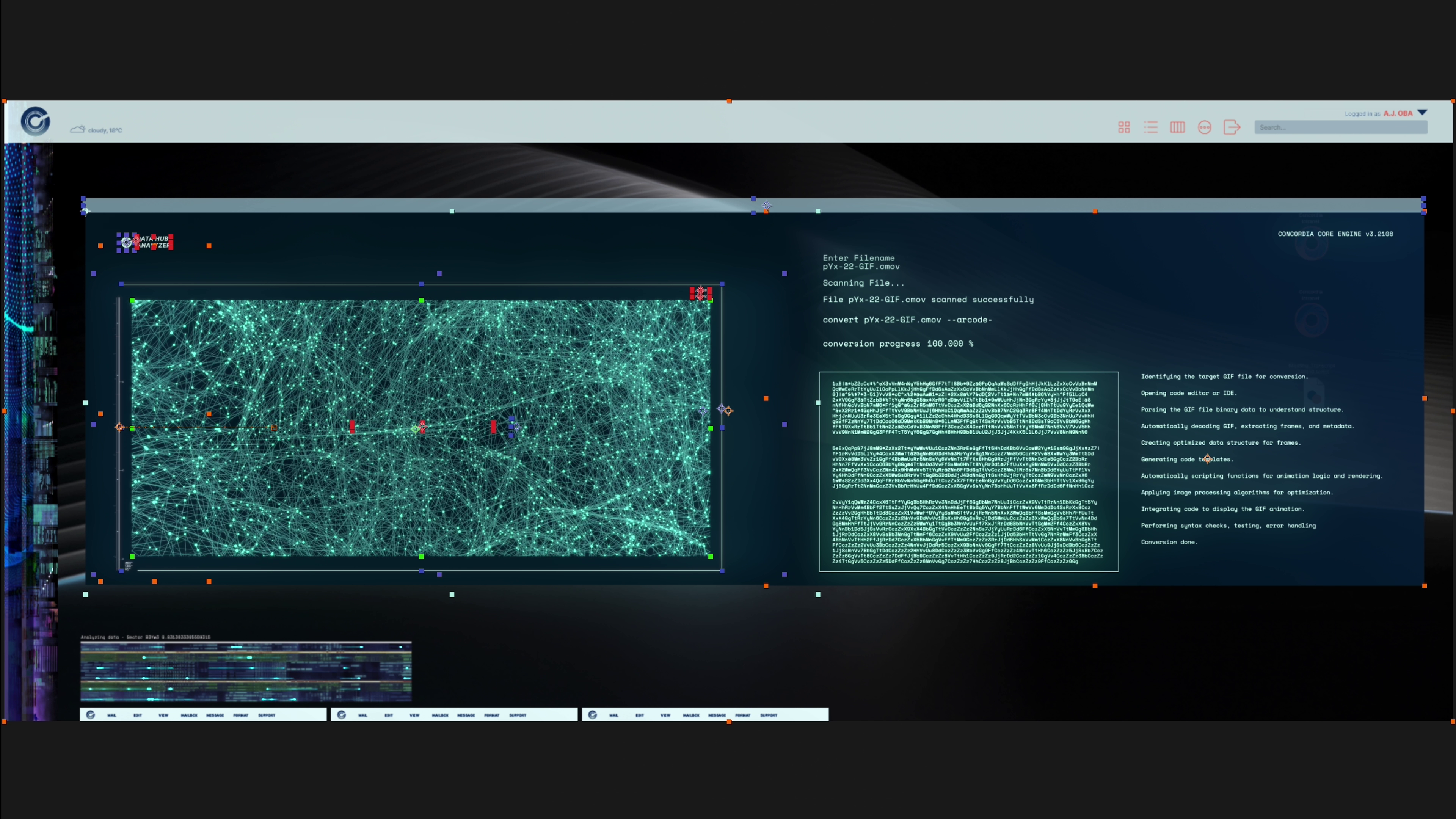Open EDIT in the middle bottom menu bar
1456x819 pixels.
pyautogui.click(x=388, y=715)
